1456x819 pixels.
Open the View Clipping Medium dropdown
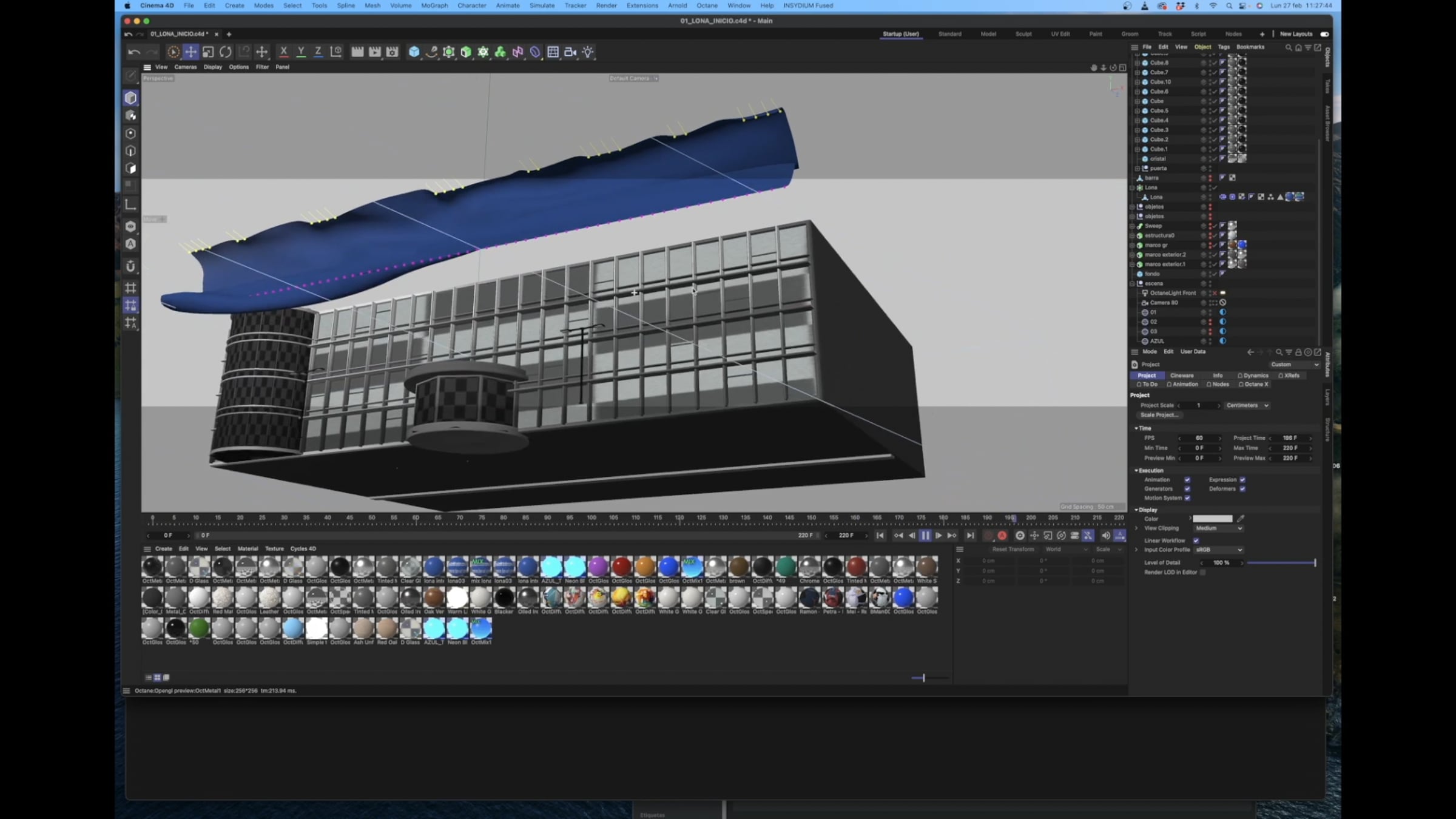1219,528
